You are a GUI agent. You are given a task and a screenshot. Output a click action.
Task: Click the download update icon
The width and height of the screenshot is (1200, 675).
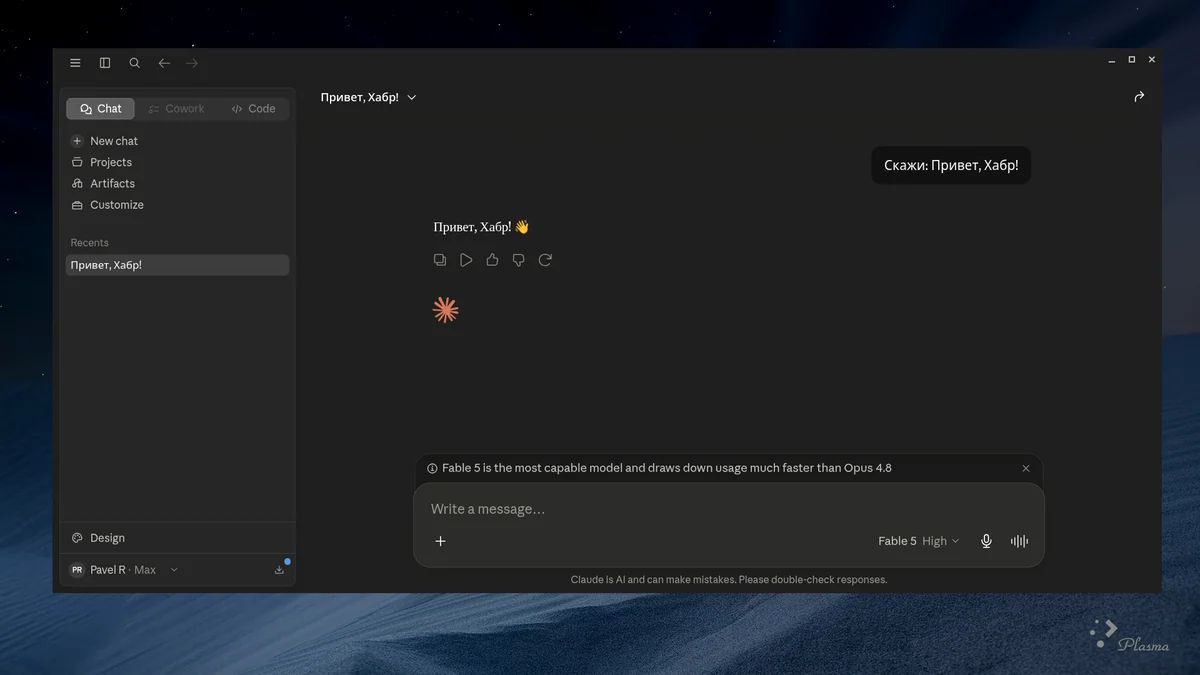pyautogui.click(x=279, y=570)
